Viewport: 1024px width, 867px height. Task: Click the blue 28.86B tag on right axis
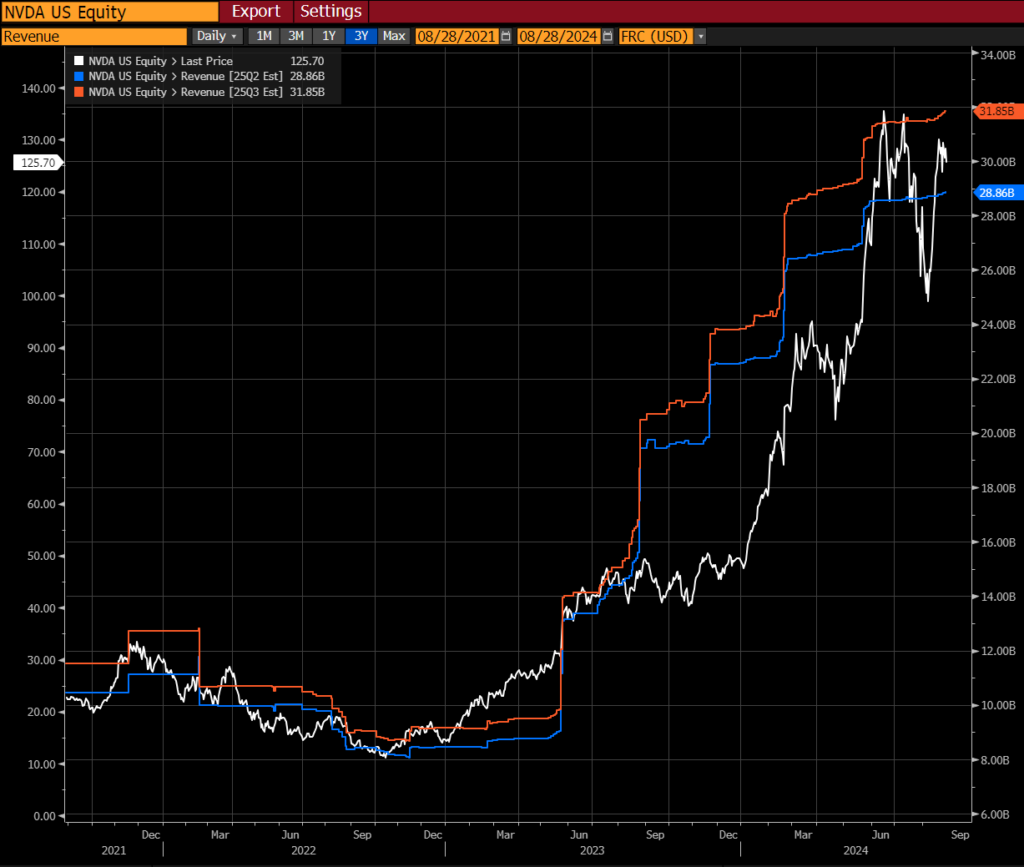point(997,193)
